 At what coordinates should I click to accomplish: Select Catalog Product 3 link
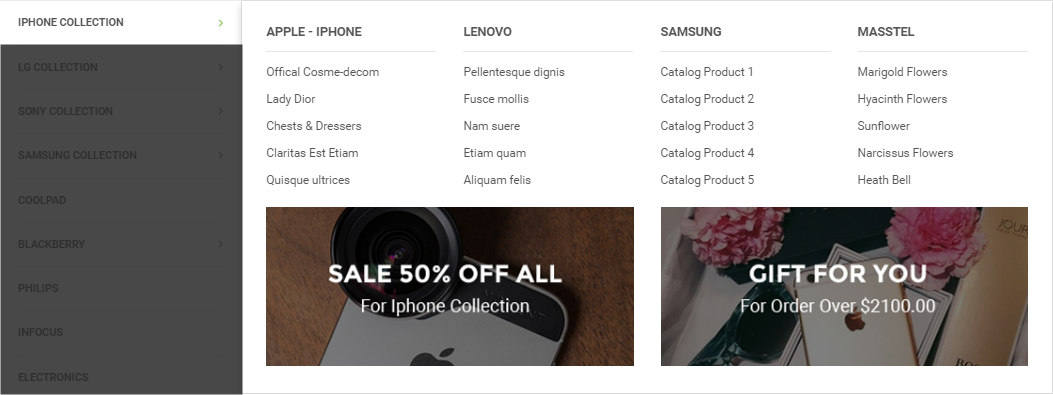point(707,126)
